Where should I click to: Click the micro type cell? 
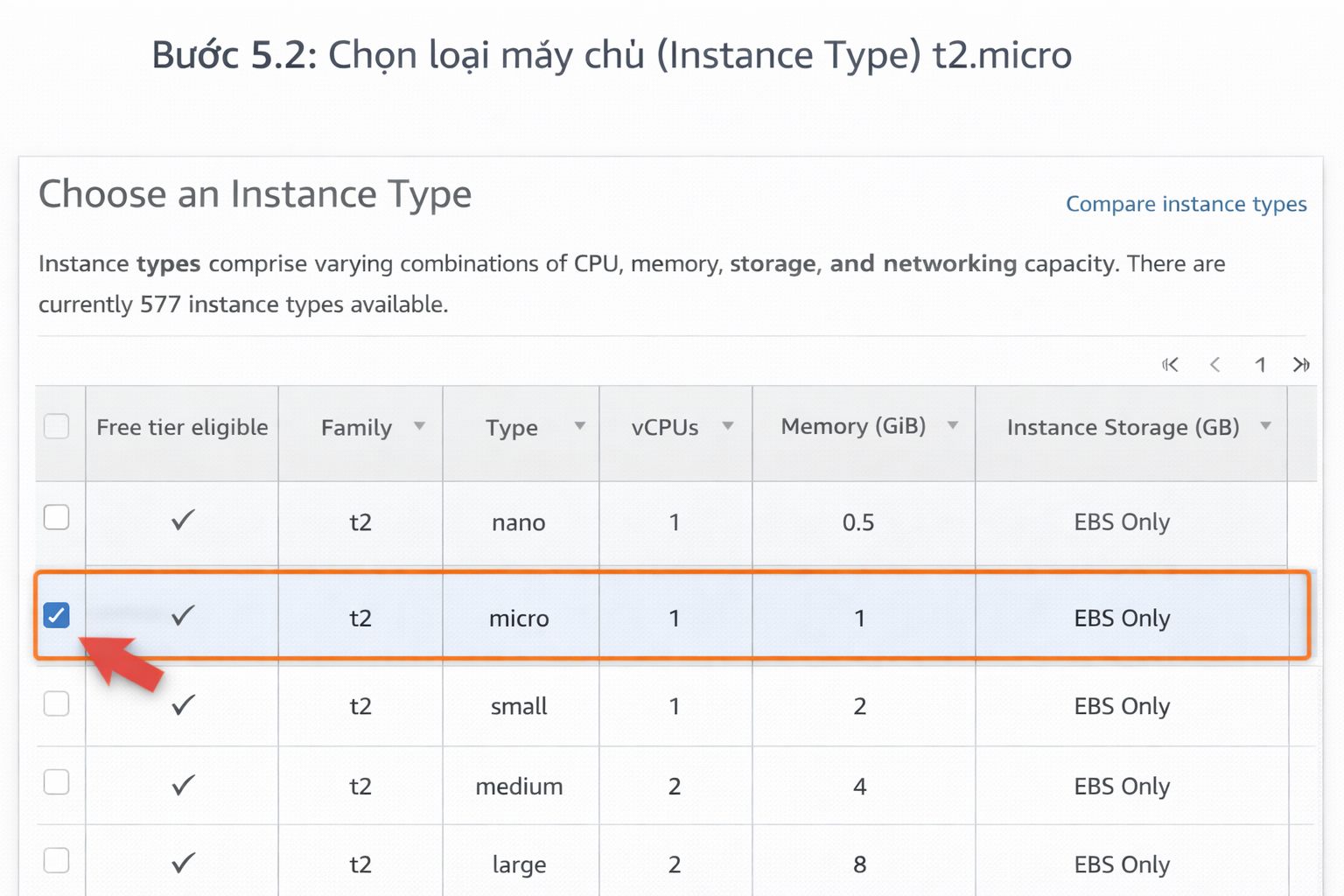[x=519, y=619]
